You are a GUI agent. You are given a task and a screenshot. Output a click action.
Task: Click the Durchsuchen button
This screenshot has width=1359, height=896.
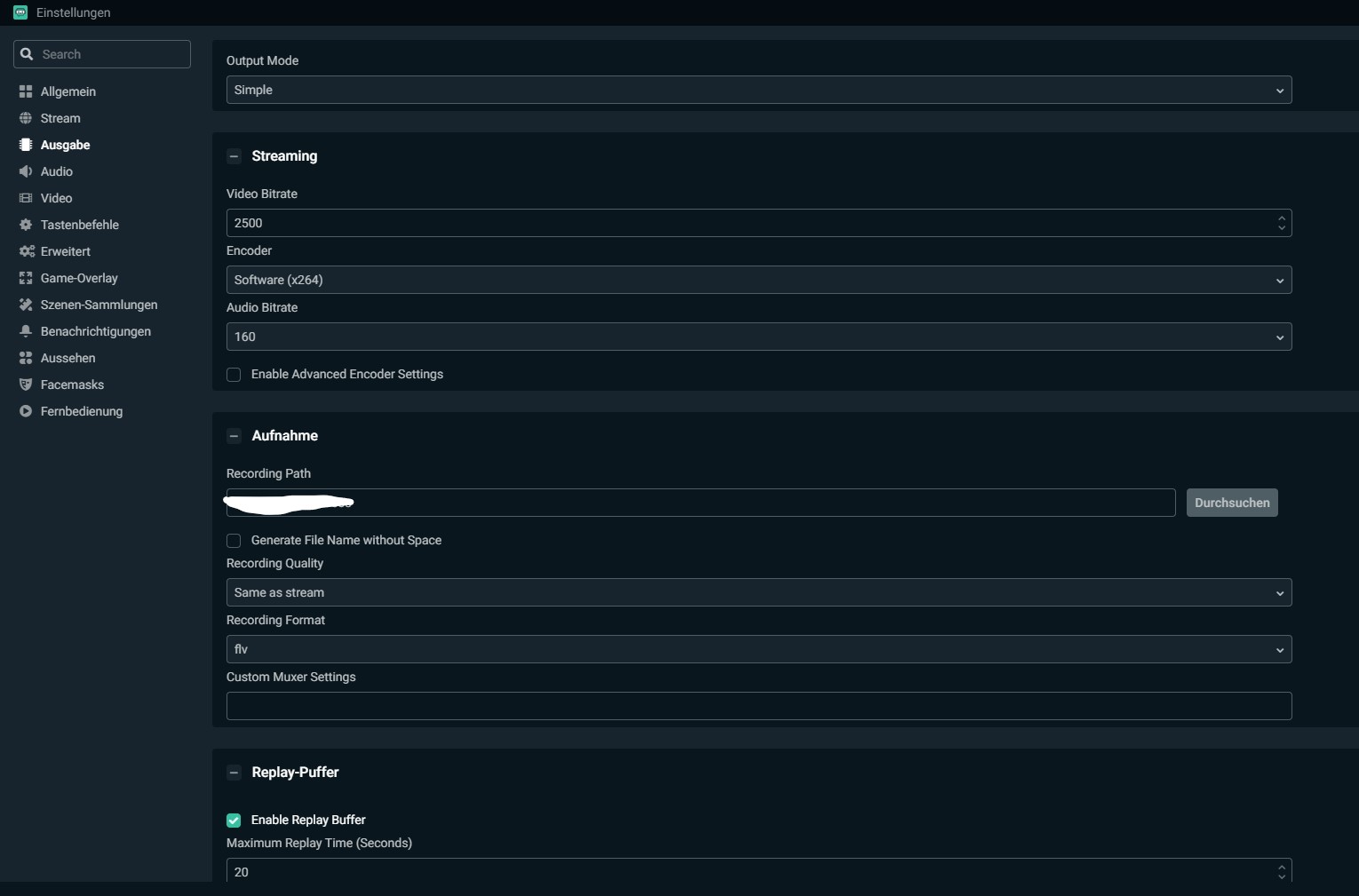[1231, 503]
